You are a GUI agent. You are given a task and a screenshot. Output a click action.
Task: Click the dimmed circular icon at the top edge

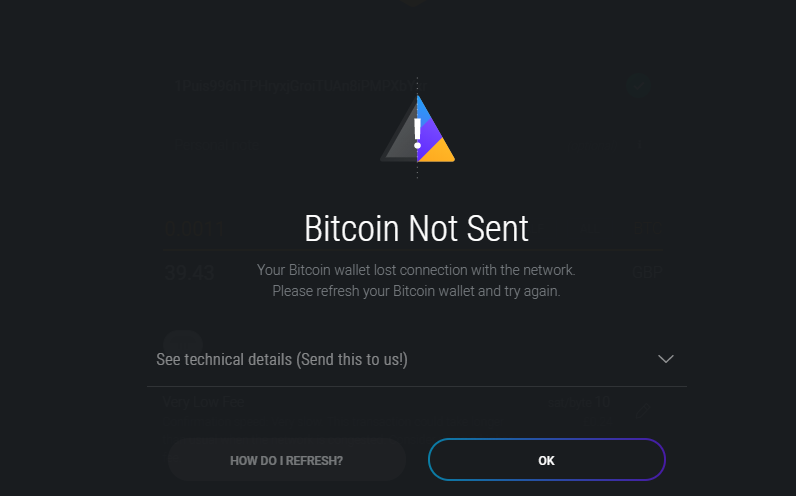pos(414,3)
